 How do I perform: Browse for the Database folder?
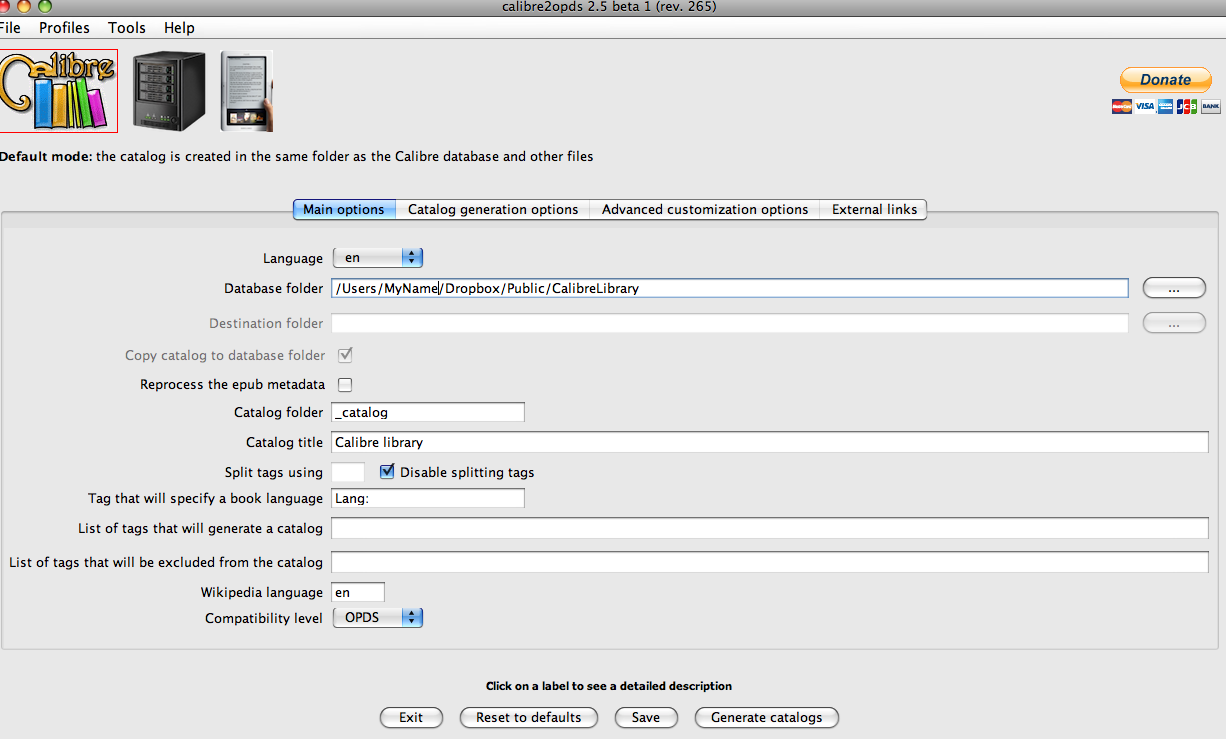coord(1174,288)
